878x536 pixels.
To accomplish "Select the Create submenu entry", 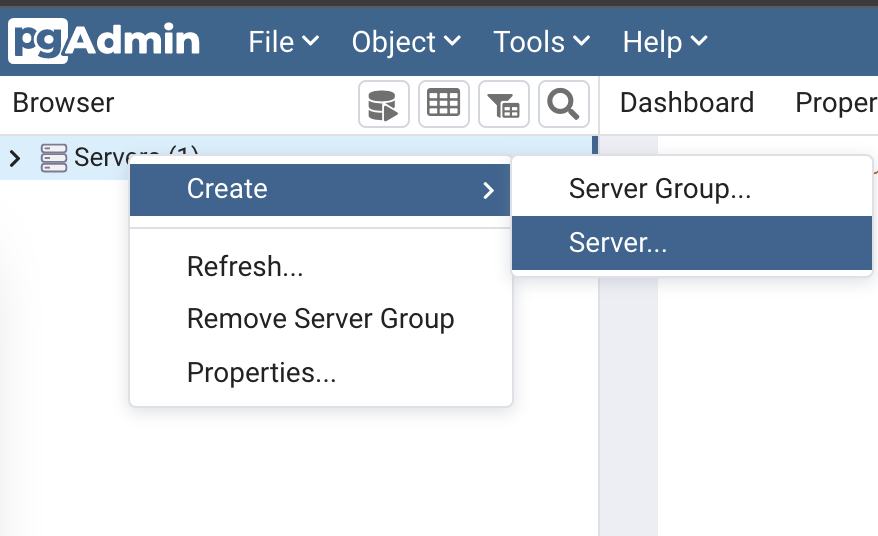I will [x=320, y=189].
